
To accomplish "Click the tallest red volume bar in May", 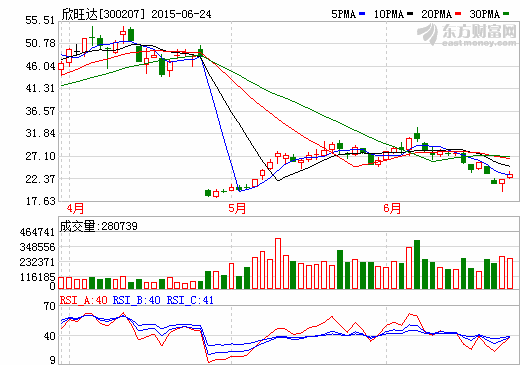I will pyautogui.click(x=278, y=263).
